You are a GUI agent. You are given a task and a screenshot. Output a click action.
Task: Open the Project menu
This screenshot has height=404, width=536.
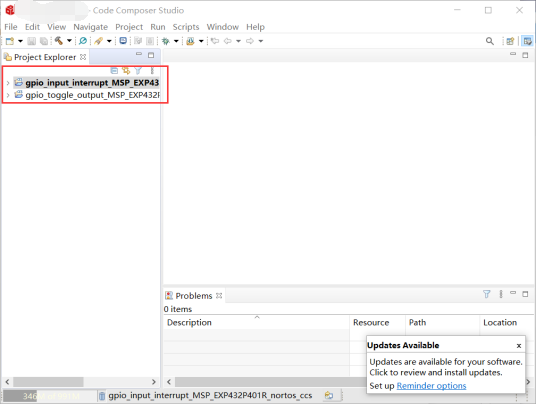[x=129, y=27]
